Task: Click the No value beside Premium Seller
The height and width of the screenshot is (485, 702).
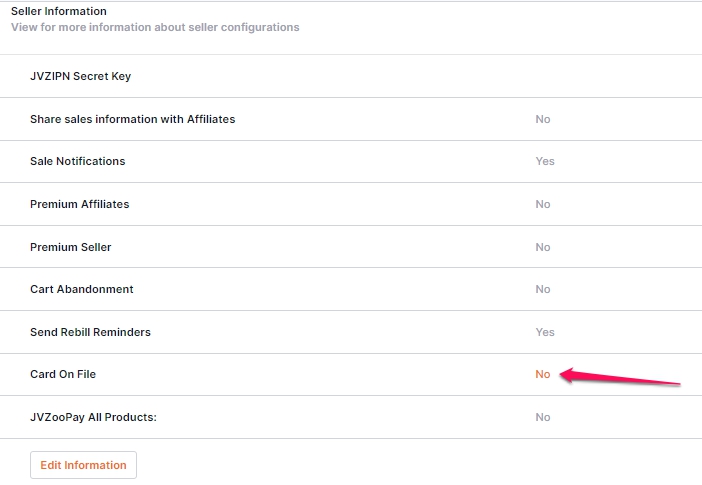Action: click(x=542, y=247)
